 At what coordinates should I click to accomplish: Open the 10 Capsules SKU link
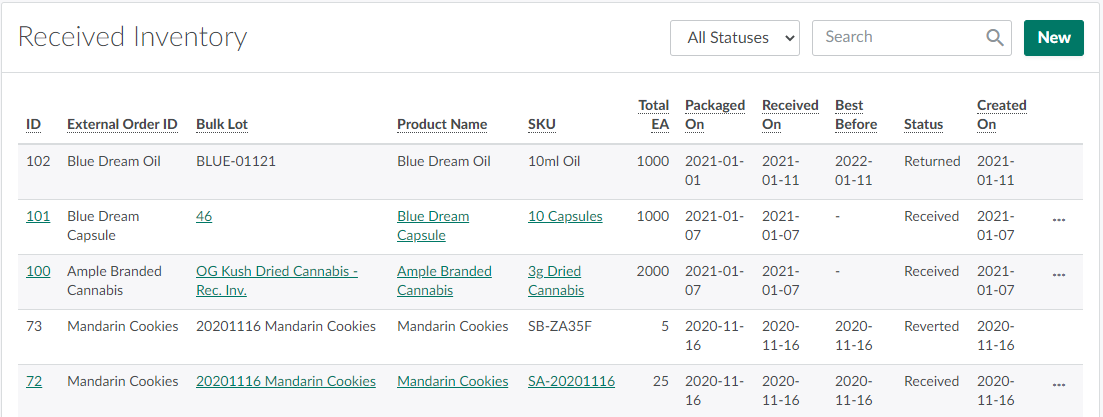[565, 216]
